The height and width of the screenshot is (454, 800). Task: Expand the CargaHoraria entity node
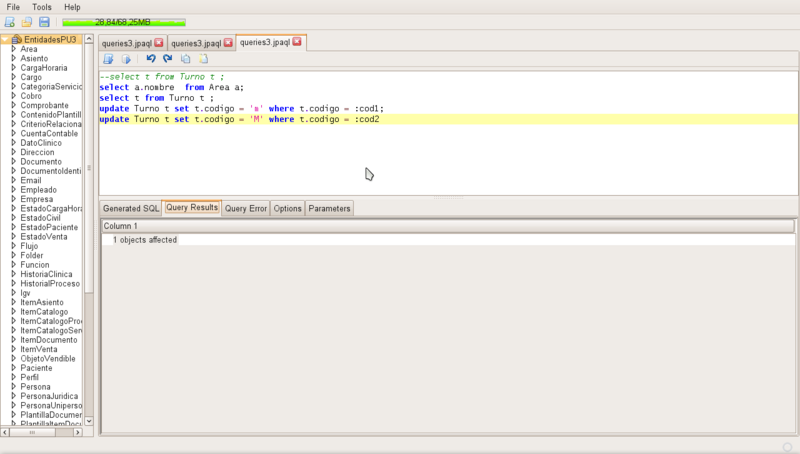[13, 68]
